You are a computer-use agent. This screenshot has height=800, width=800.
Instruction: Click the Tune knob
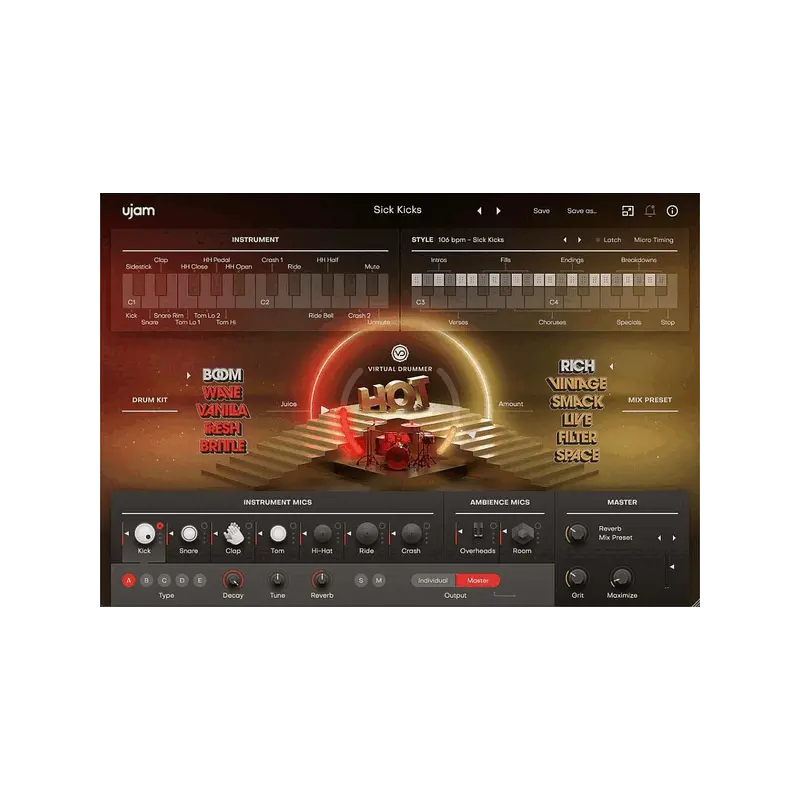(x=278, y=580)
